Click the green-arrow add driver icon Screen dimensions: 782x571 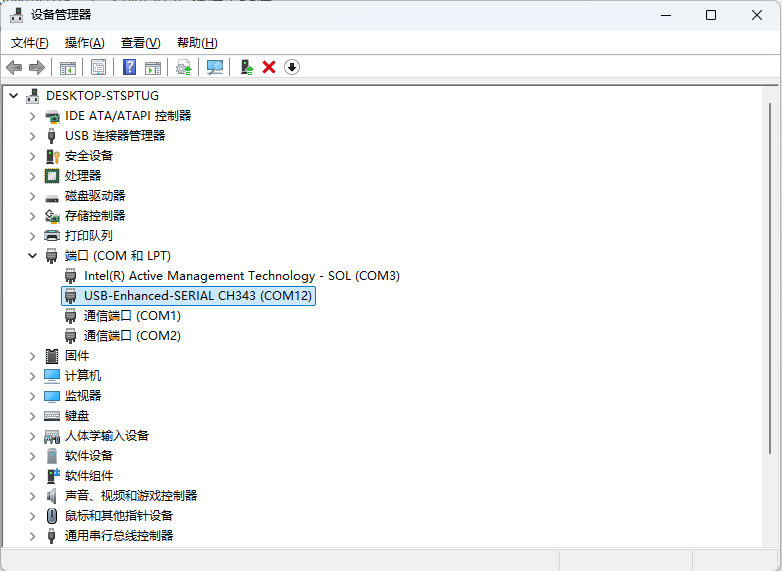(x=247, y=67)
